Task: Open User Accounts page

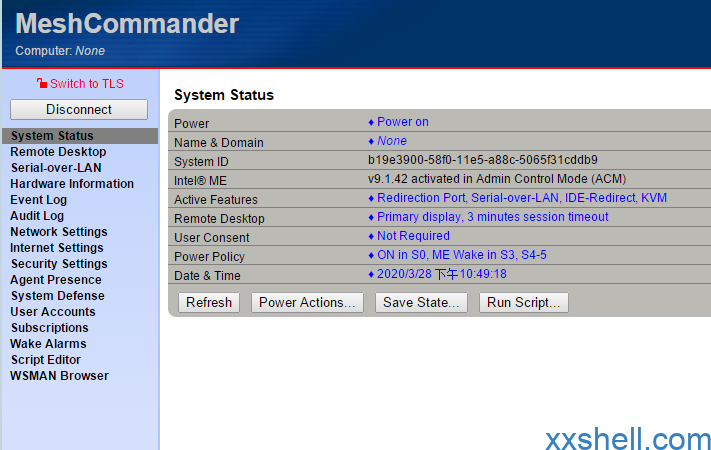Action: 53,312
